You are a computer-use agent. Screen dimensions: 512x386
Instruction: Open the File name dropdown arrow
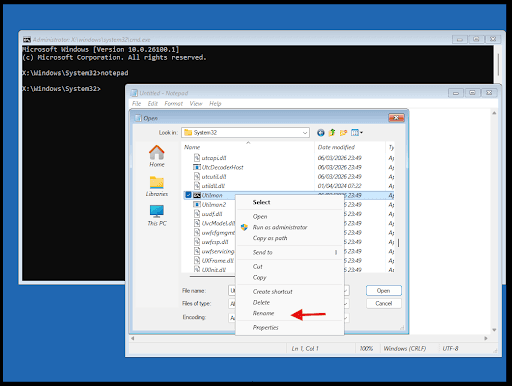coord(346,291)
